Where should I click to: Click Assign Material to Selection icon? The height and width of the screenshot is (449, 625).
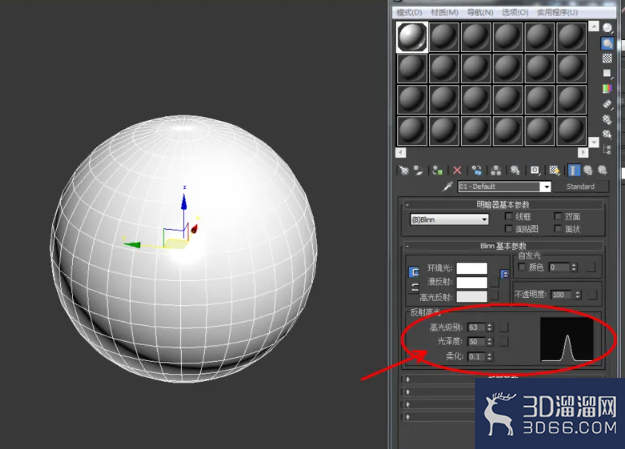pos(437,171)
